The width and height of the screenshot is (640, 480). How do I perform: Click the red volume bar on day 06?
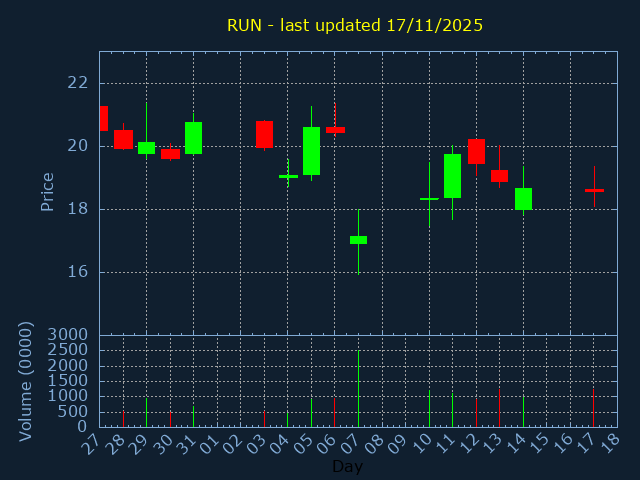point(334,412)
